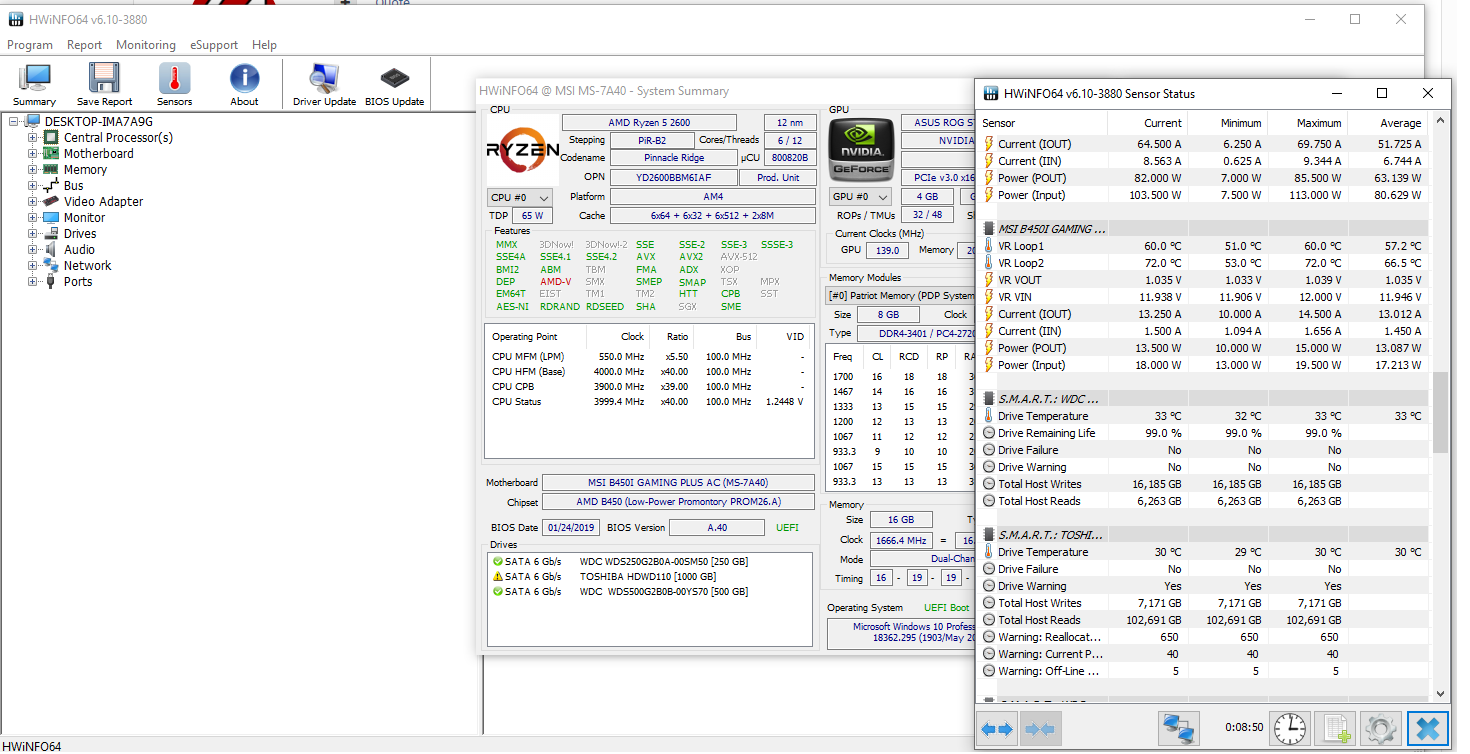The image size is (1470, 754).
Task: Click the BIOS Date field 01/24/2019
Action: [572, 527]
